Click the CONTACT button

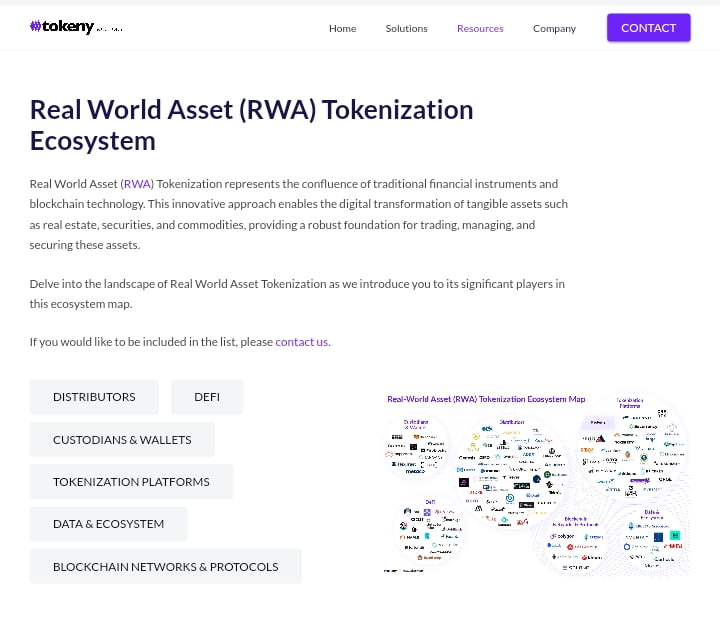648,28
